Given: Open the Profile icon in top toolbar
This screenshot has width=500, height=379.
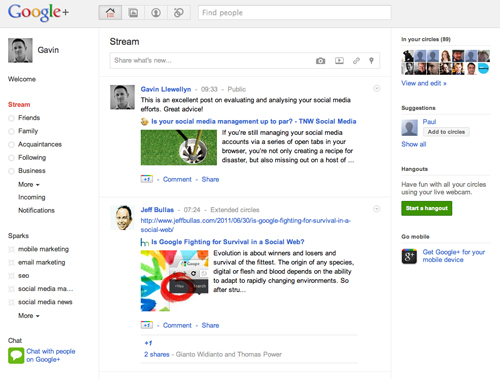Looking at the screenshot, I should click(156, 13).
